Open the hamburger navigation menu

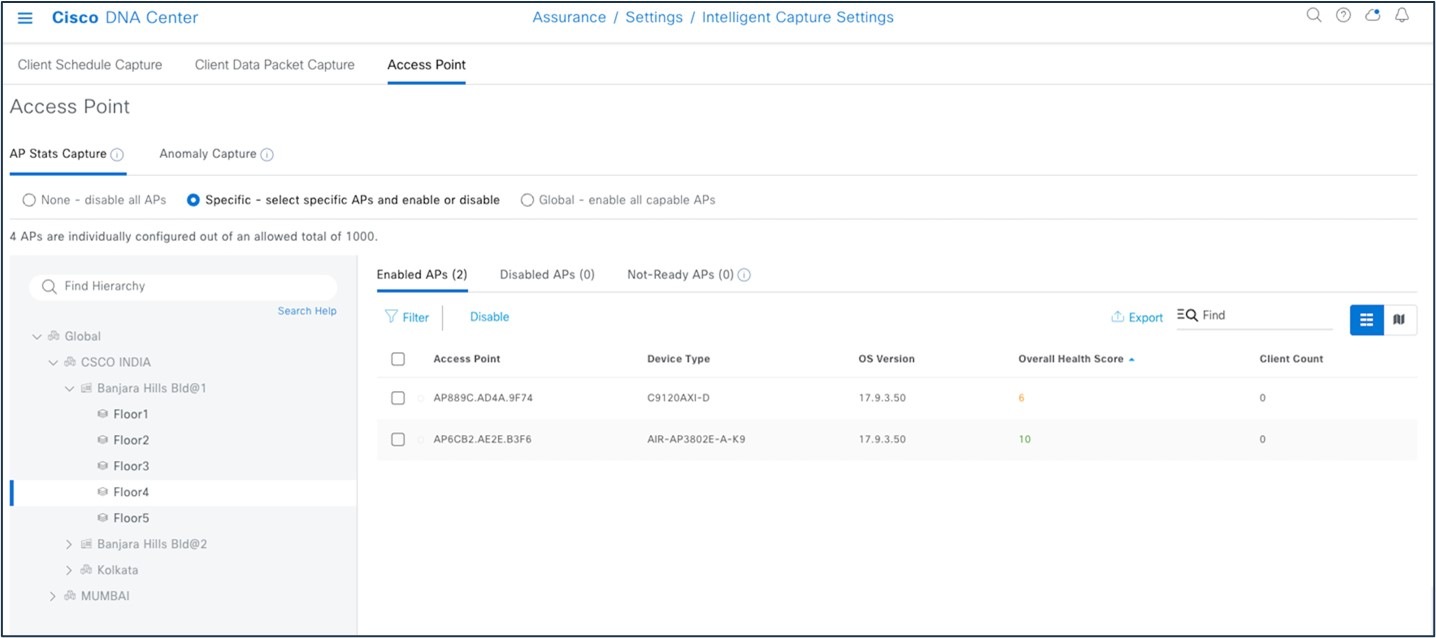click(25, 17)
